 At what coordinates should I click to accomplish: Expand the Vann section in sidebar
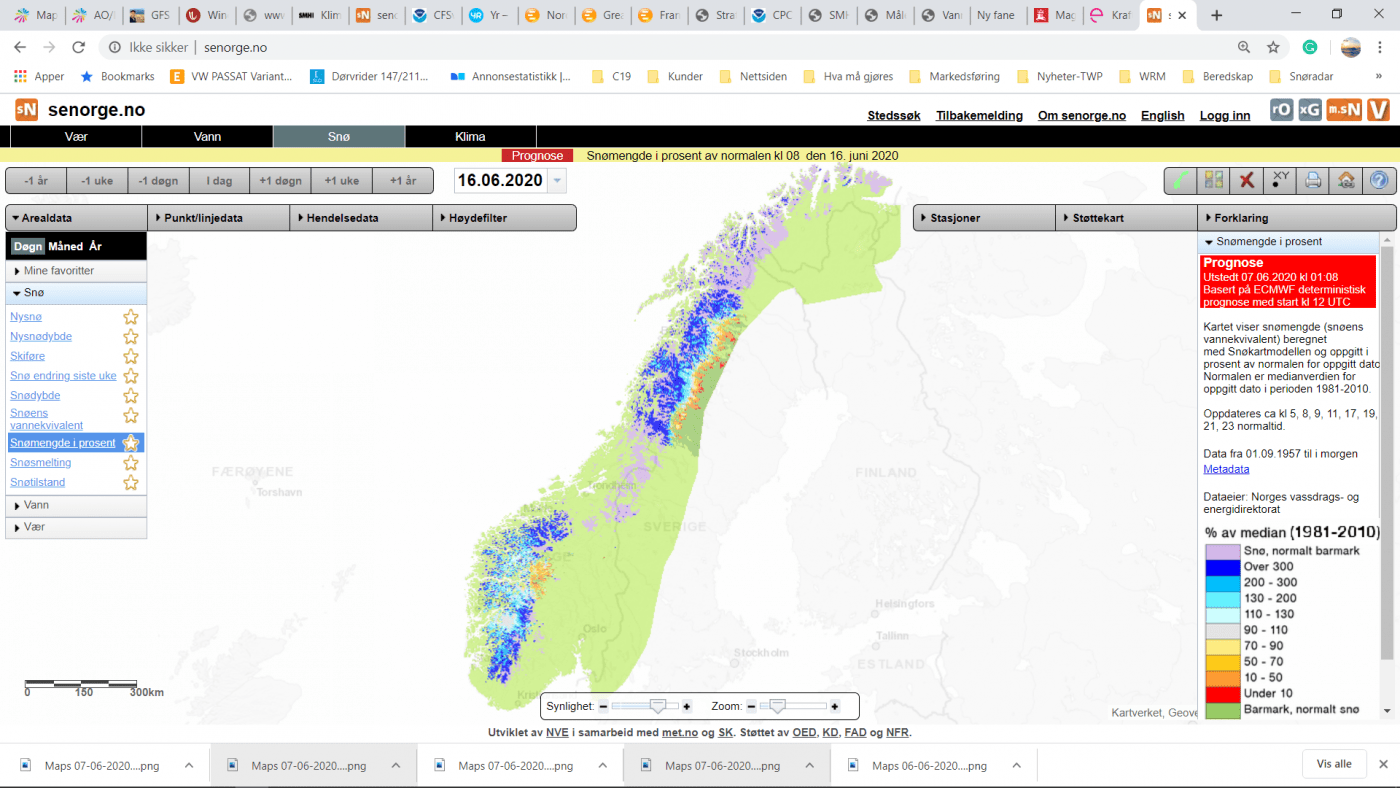click(76, 505)
